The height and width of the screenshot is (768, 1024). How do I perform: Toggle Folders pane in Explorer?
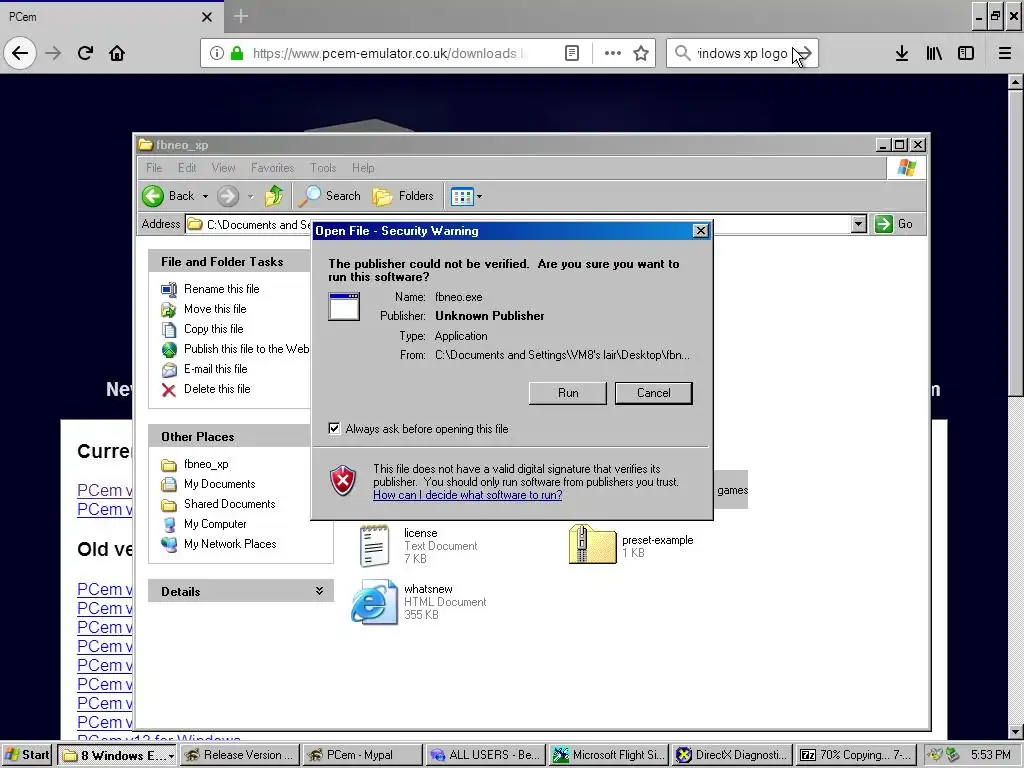pos(403,196)
